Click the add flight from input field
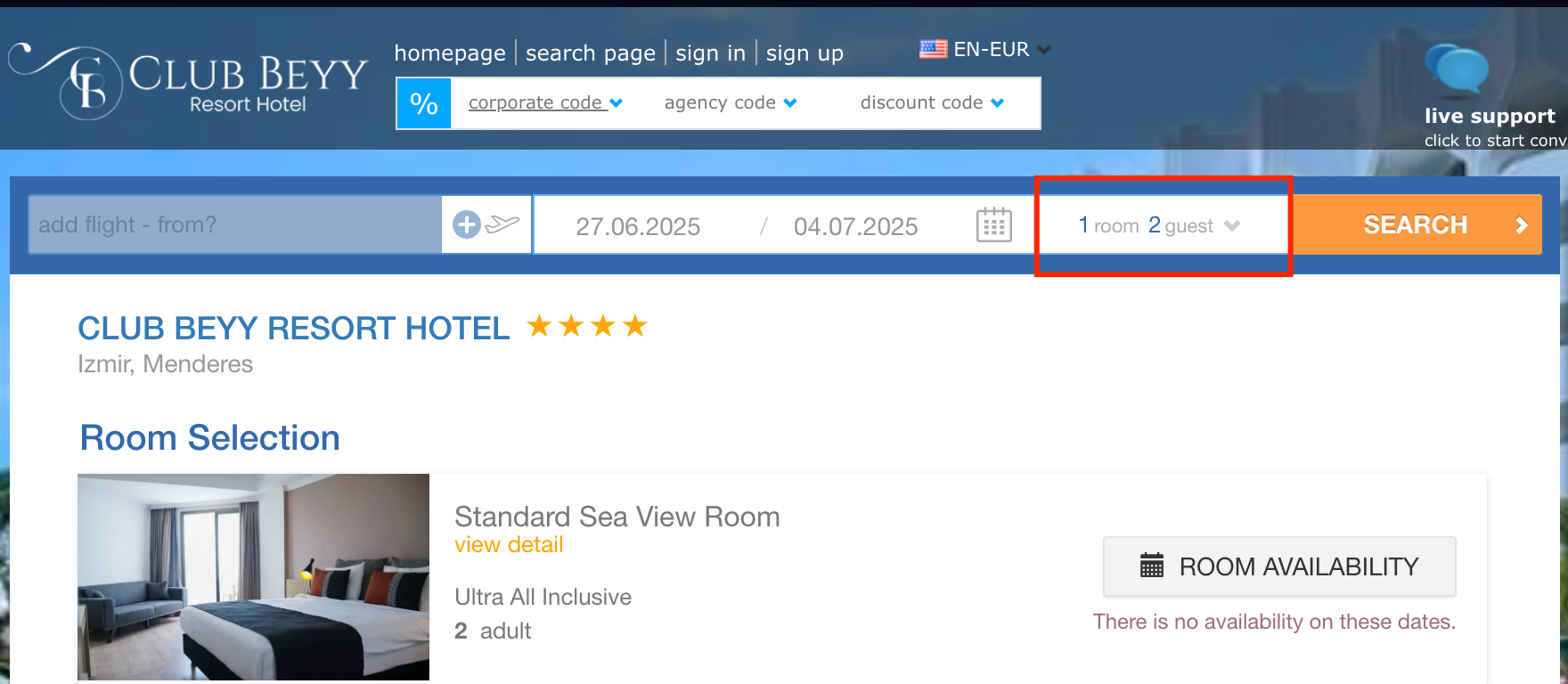The height and width of the screenshot is (684, 1568). (x=235, y=225)
